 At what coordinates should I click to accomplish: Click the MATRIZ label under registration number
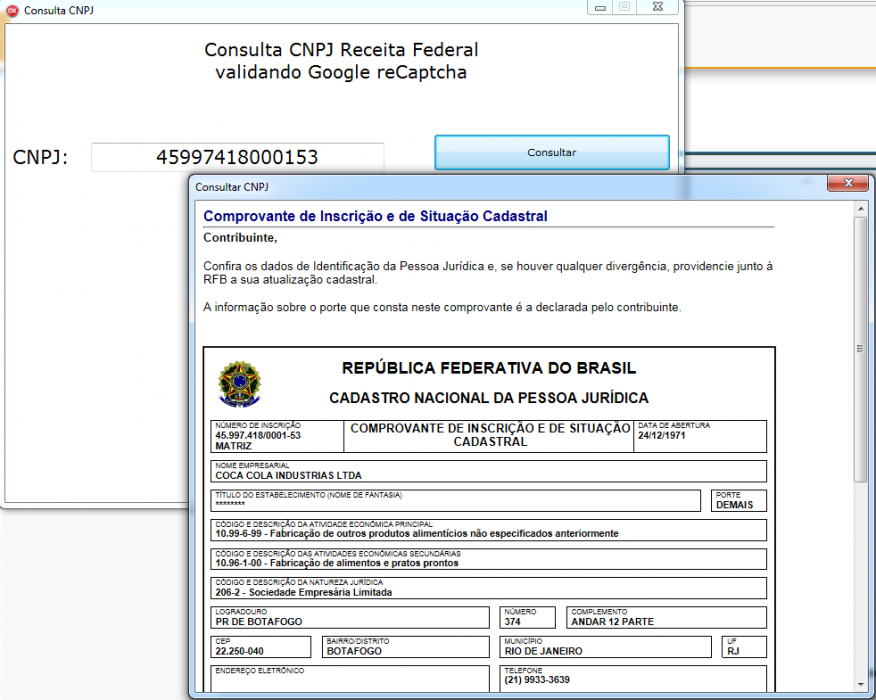coord(234,446)
